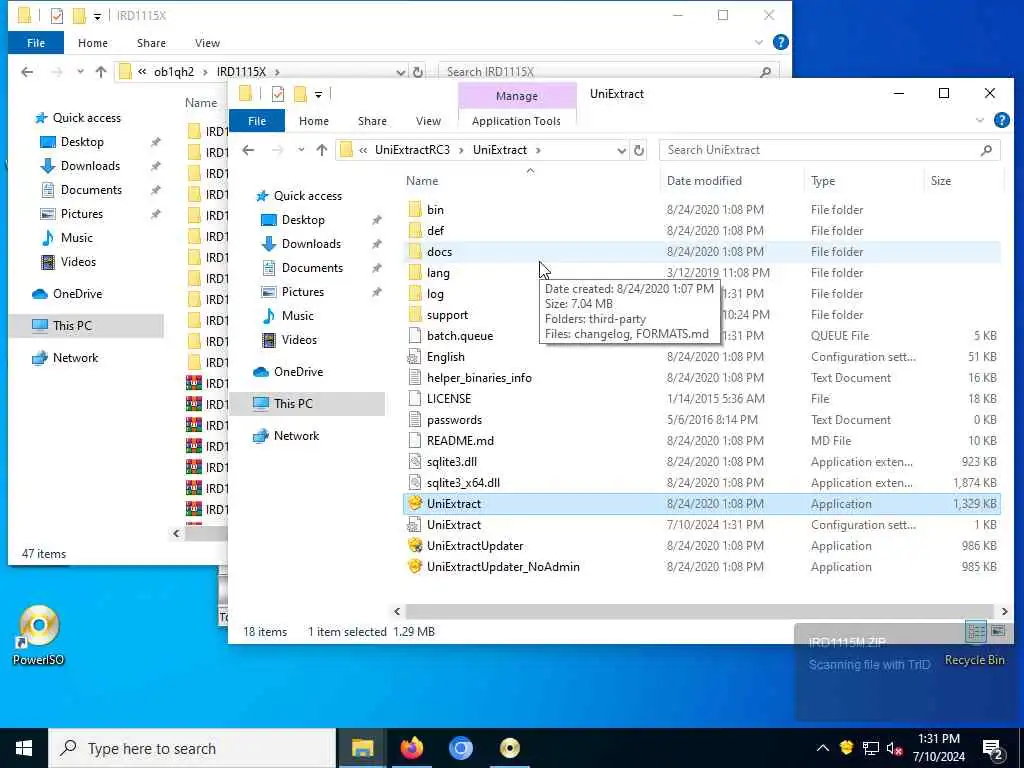
Task: Click the Windows taskbar search box
Action: pyautogui.click(x=192, y=748)
